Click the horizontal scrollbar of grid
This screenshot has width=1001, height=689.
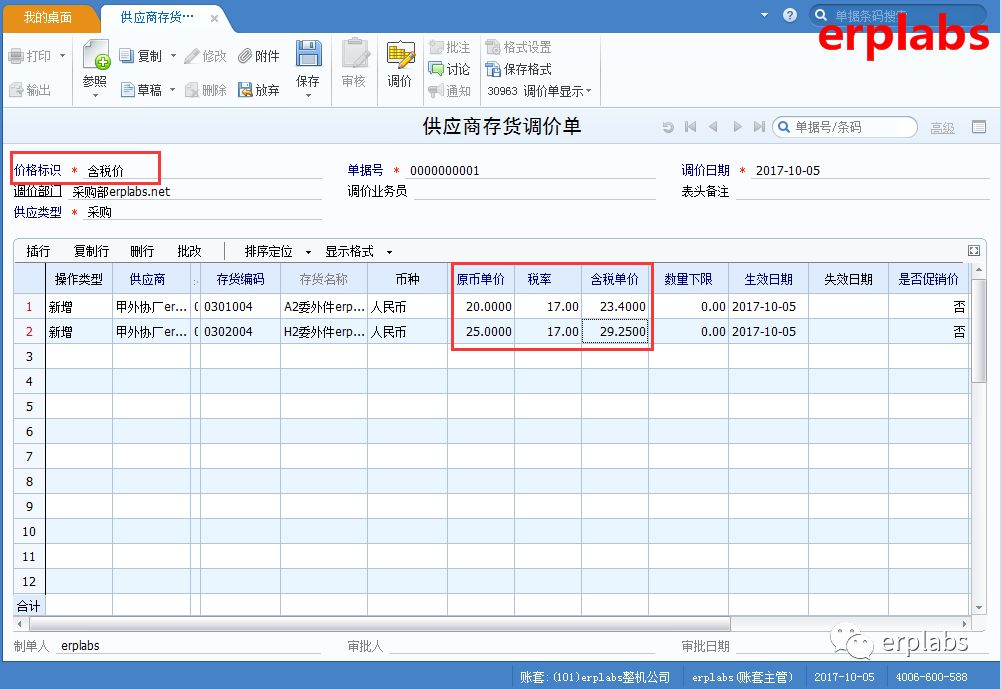click(x=380, y=623)
